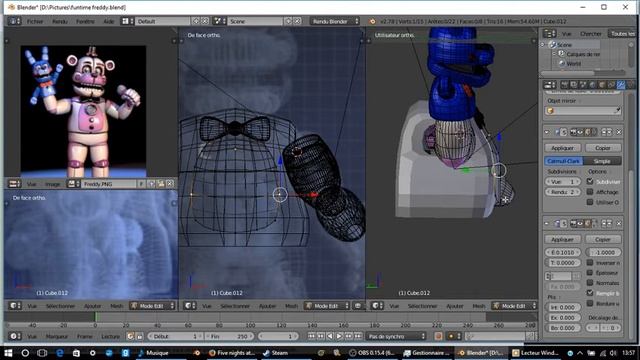Toggle the Épaisseur checkbox

tap(590, 272)
